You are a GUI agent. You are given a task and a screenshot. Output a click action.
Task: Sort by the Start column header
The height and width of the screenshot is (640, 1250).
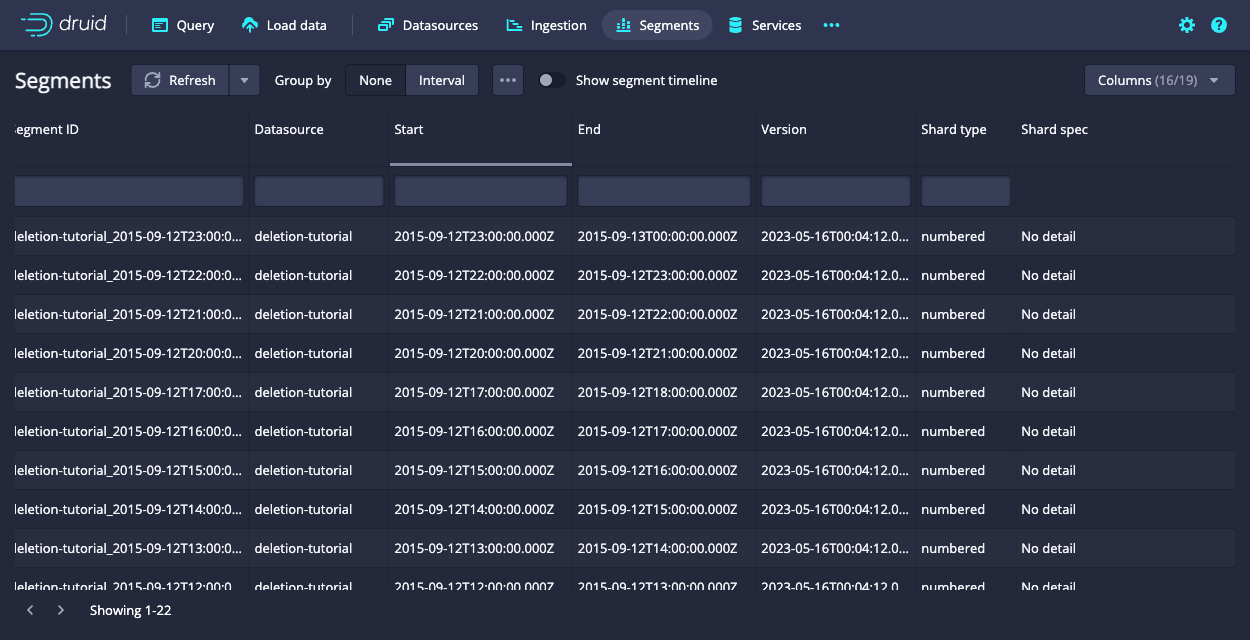click(480, 130)
